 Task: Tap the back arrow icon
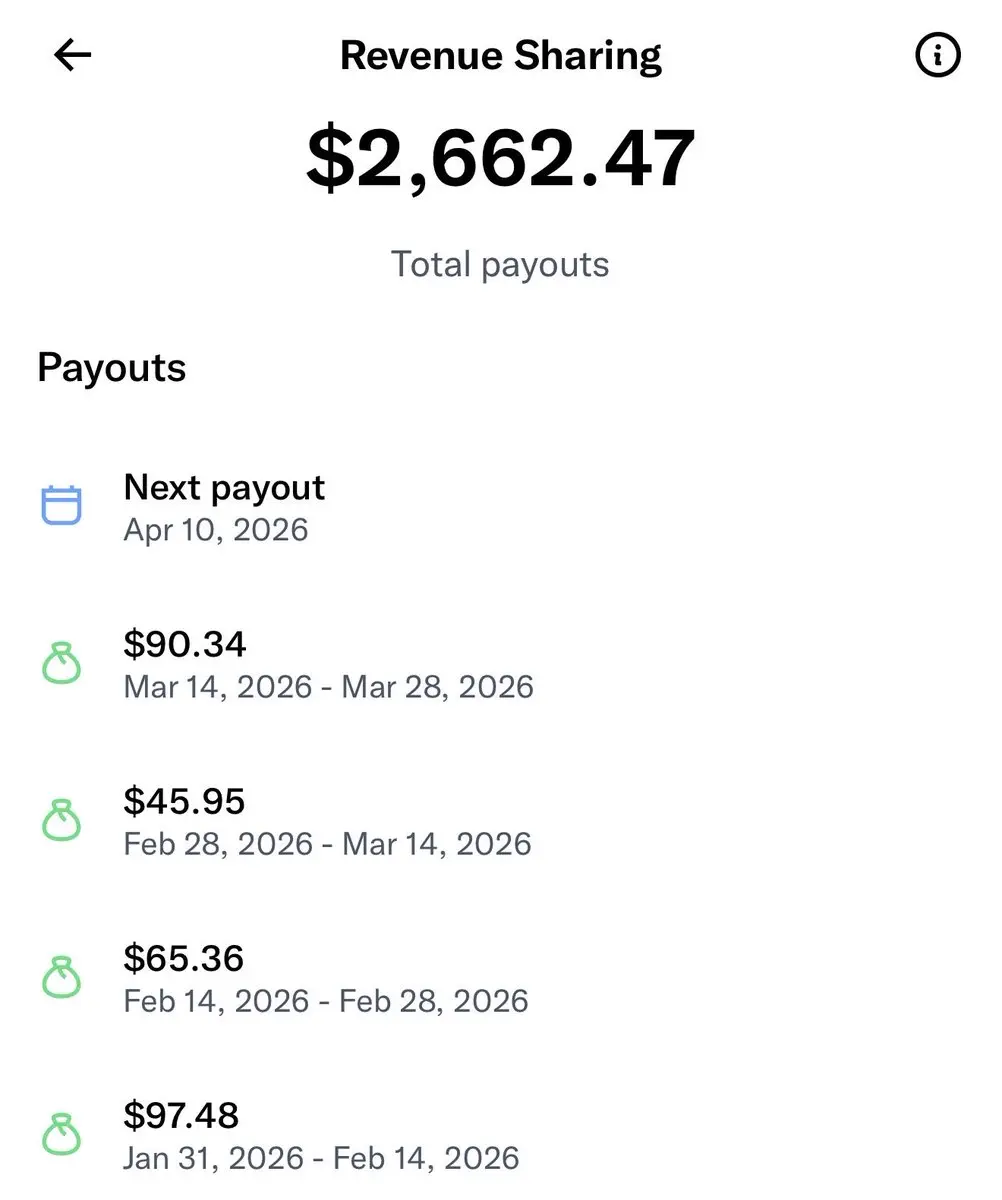pyautogui.click(x=72, y=56)
